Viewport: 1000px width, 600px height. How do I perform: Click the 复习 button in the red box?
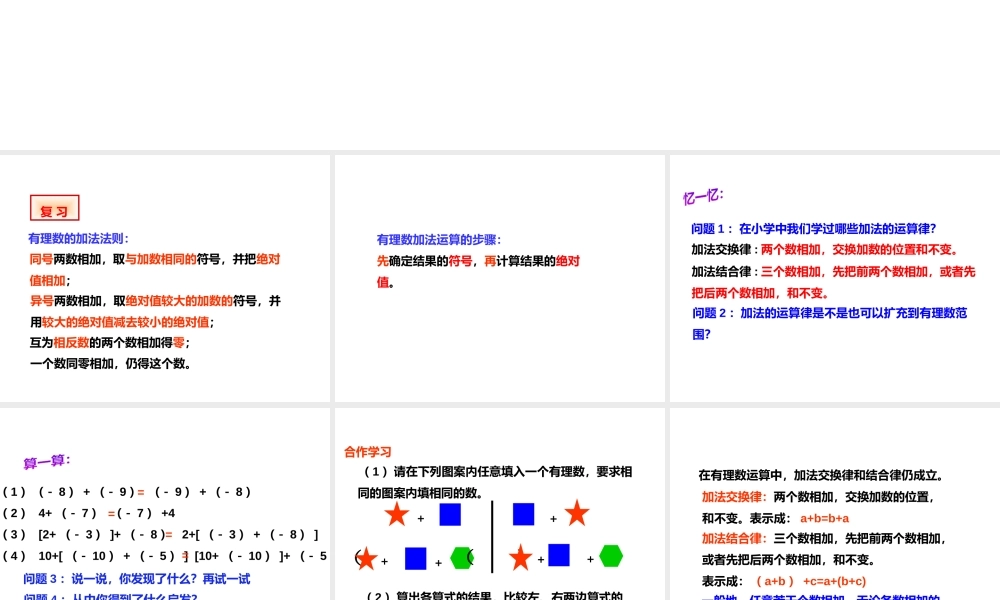coord(54,208)
